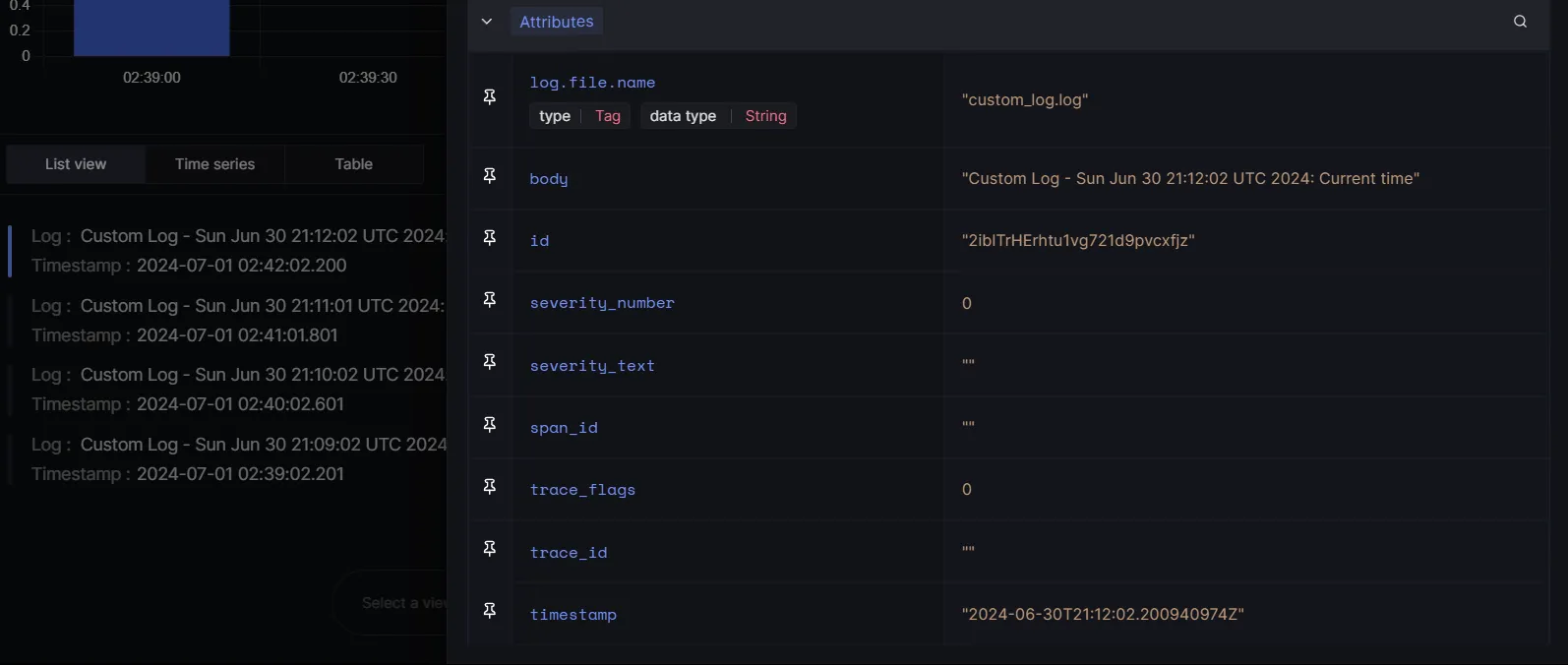Pin the id attribute
The height and width of the screenshot is (665, 1568).
coord(490,238)
